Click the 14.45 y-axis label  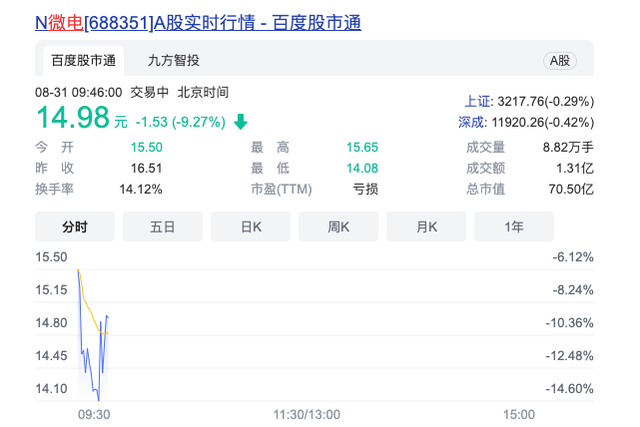click(x=51, y=356)
